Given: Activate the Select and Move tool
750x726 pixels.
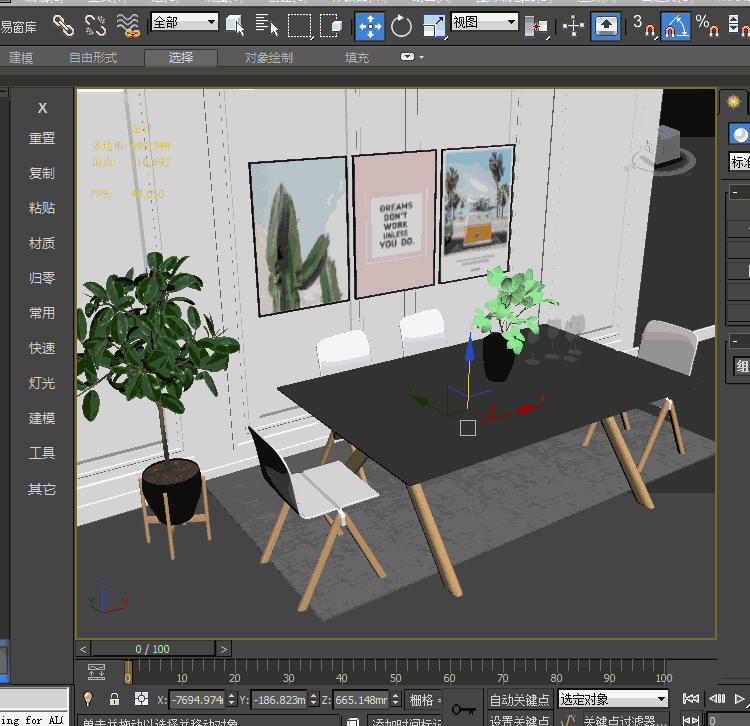Looking at the screenshot, I should (x=370, y=25).
